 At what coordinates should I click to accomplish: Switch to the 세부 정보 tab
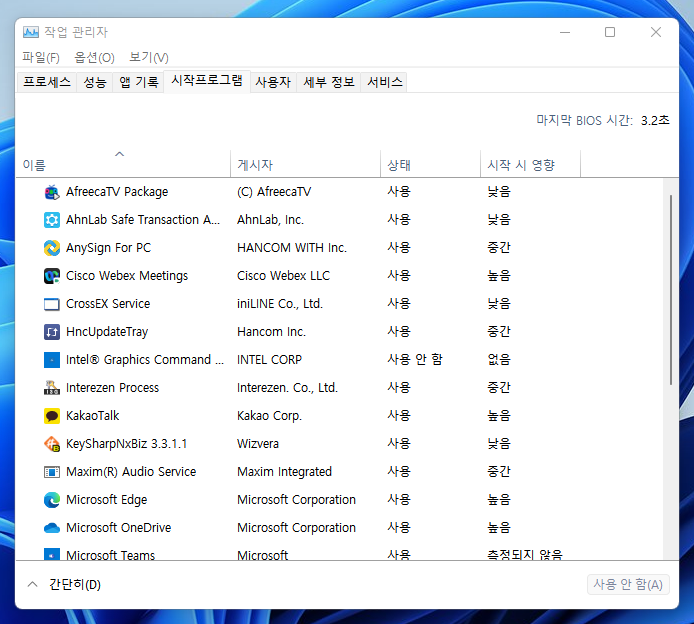(x=328, y=82)
